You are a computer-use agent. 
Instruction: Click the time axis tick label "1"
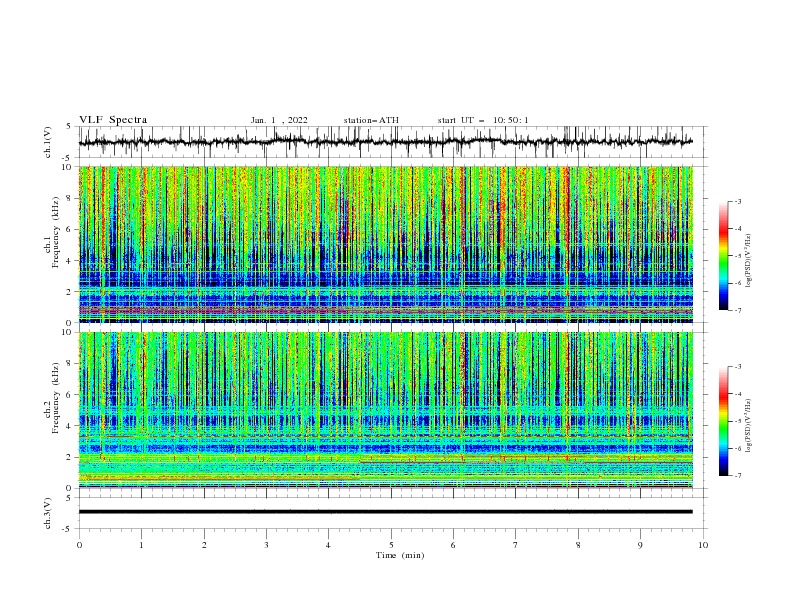point(142,545)
